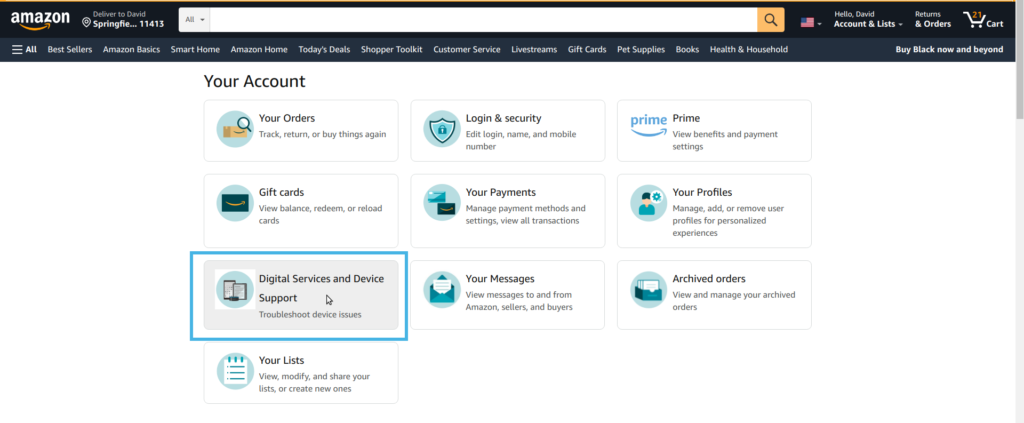Click the Prime logo icon
This screenshot has height=423, width=1024.
(x=648, y=125)
